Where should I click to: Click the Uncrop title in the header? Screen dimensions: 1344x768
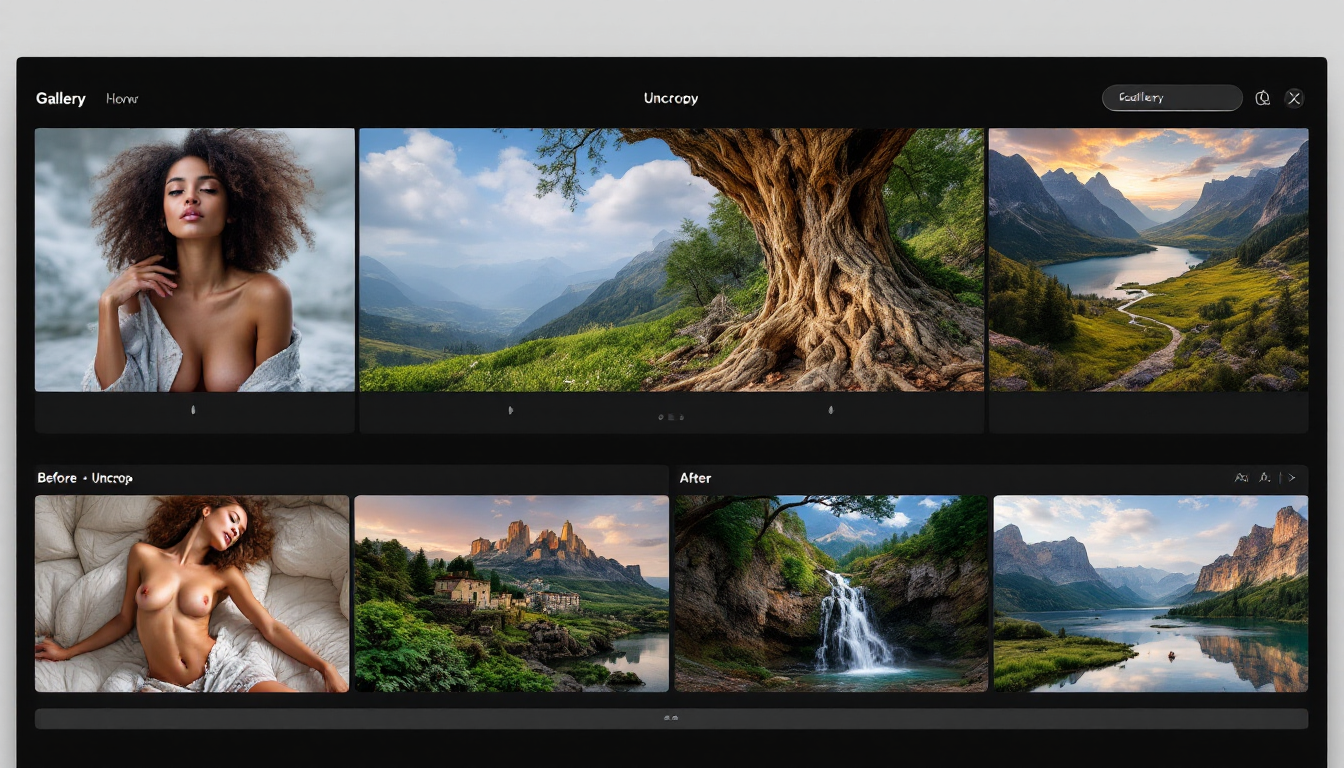click(671, 99)
